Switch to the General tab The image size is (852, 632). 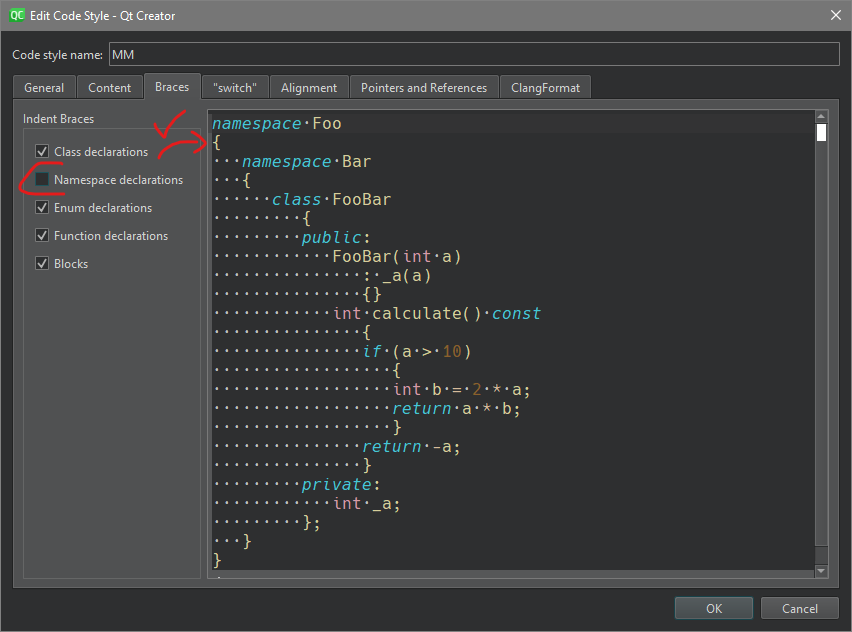click(x=44, y=87)
